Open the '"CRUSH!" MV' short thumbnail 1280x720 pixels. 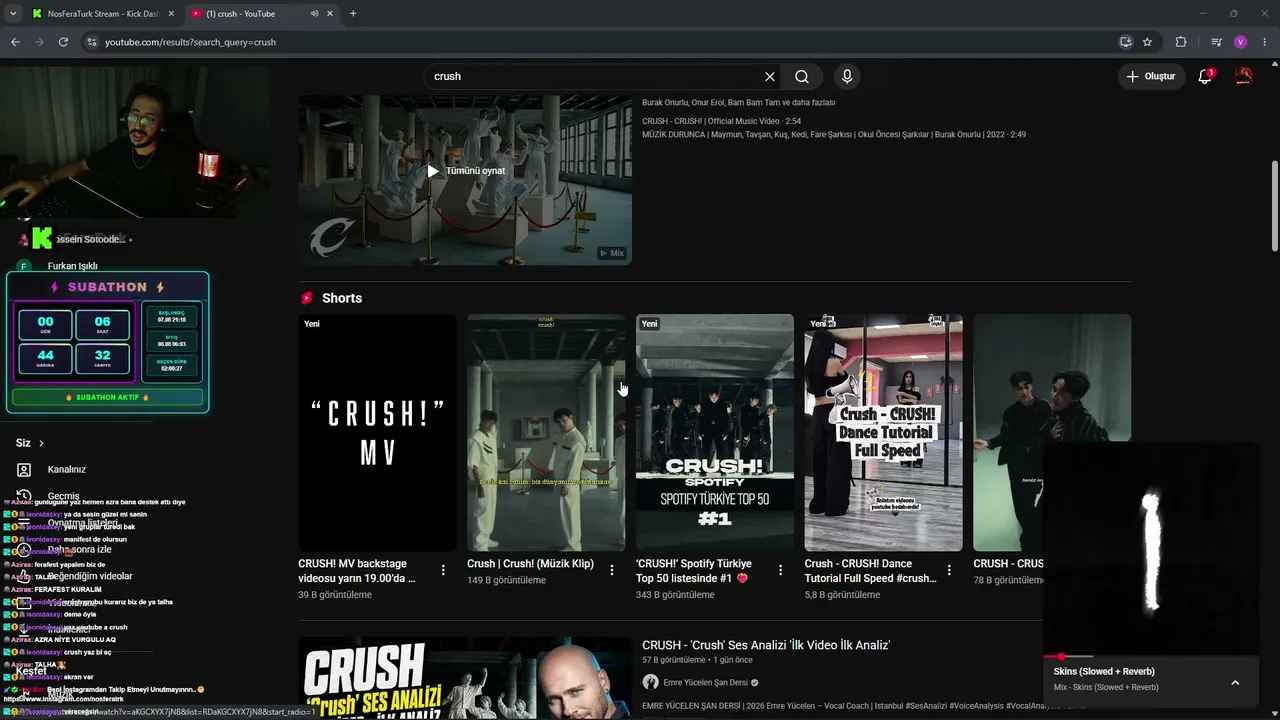377,433
